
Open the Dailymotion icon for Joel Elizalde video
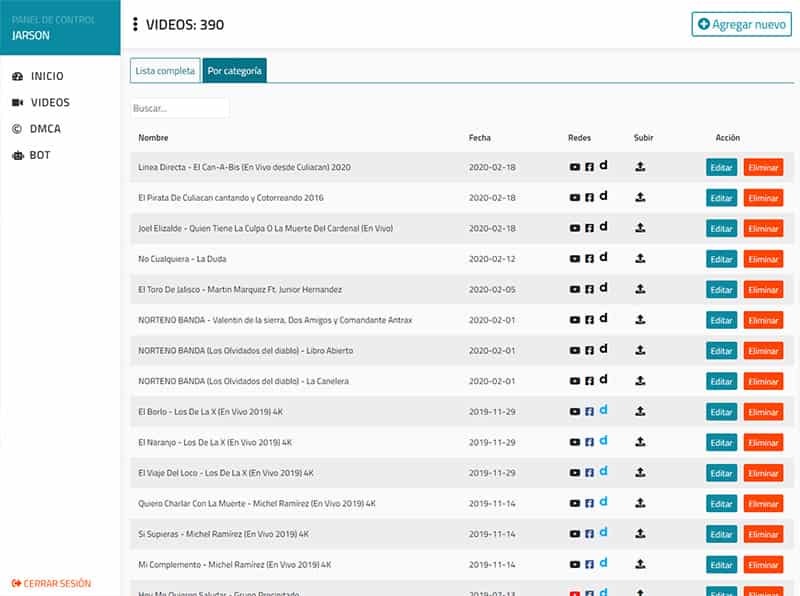pos(602,228)
